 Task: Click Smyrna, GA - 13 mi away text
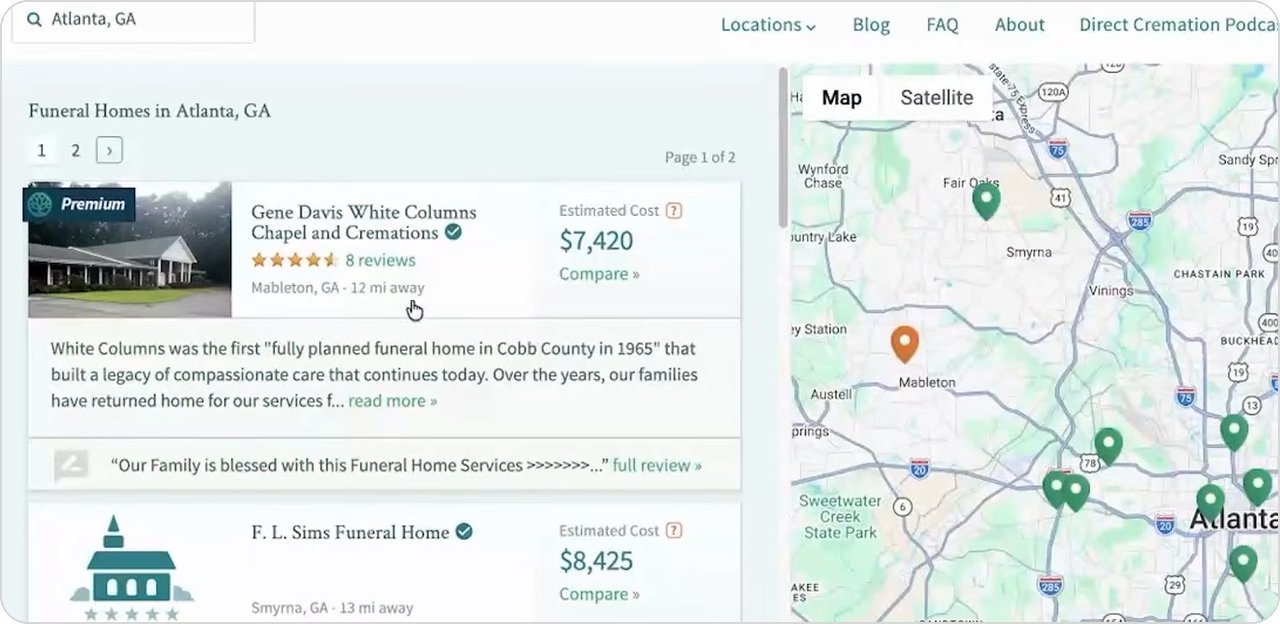pyautogui.click(x=332, y=608)
